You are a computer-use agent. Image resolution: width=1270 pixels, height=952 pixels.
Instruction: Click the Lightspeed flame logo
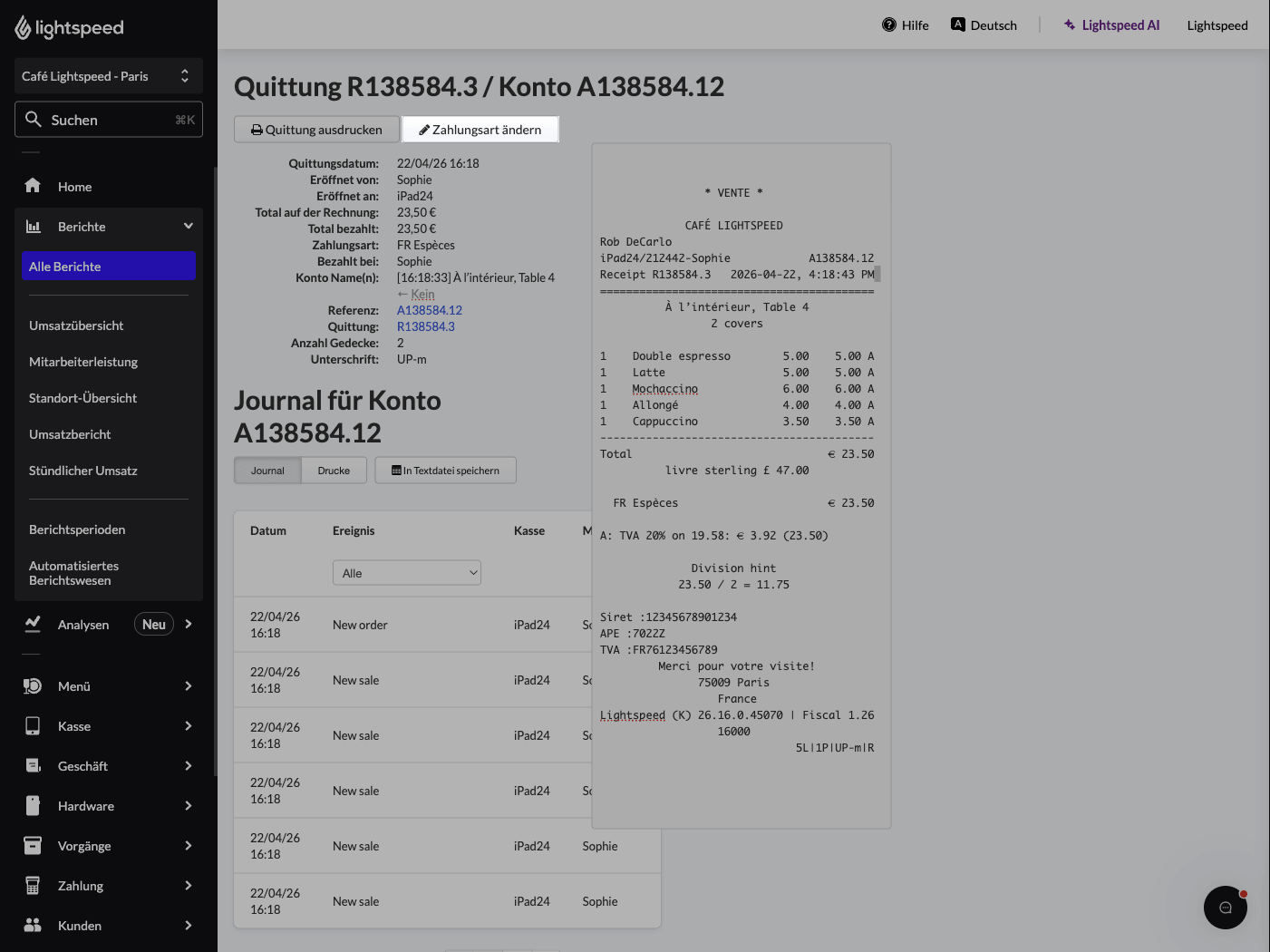(23, 28)
